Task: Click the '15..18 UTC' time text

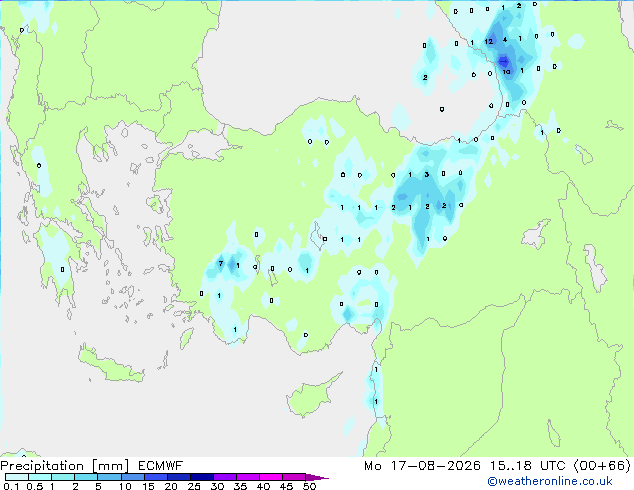Action: pyautogui.click(x=527, y=466)
